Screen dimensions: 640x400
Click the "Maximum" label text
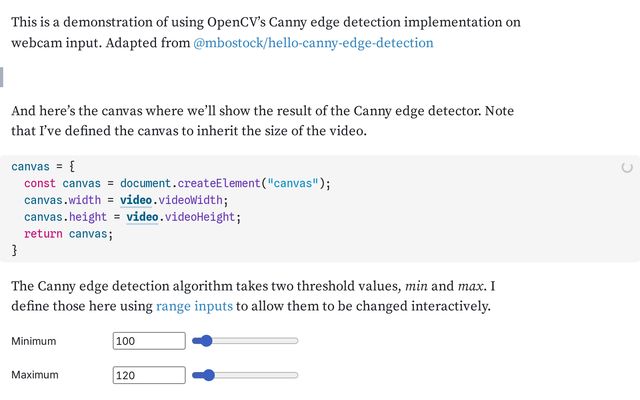(35, 375)
